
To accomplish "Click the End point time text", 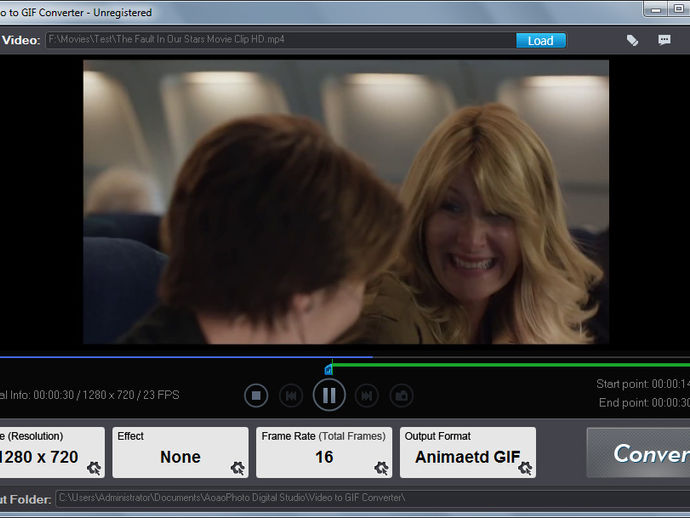I will [644, 403].
